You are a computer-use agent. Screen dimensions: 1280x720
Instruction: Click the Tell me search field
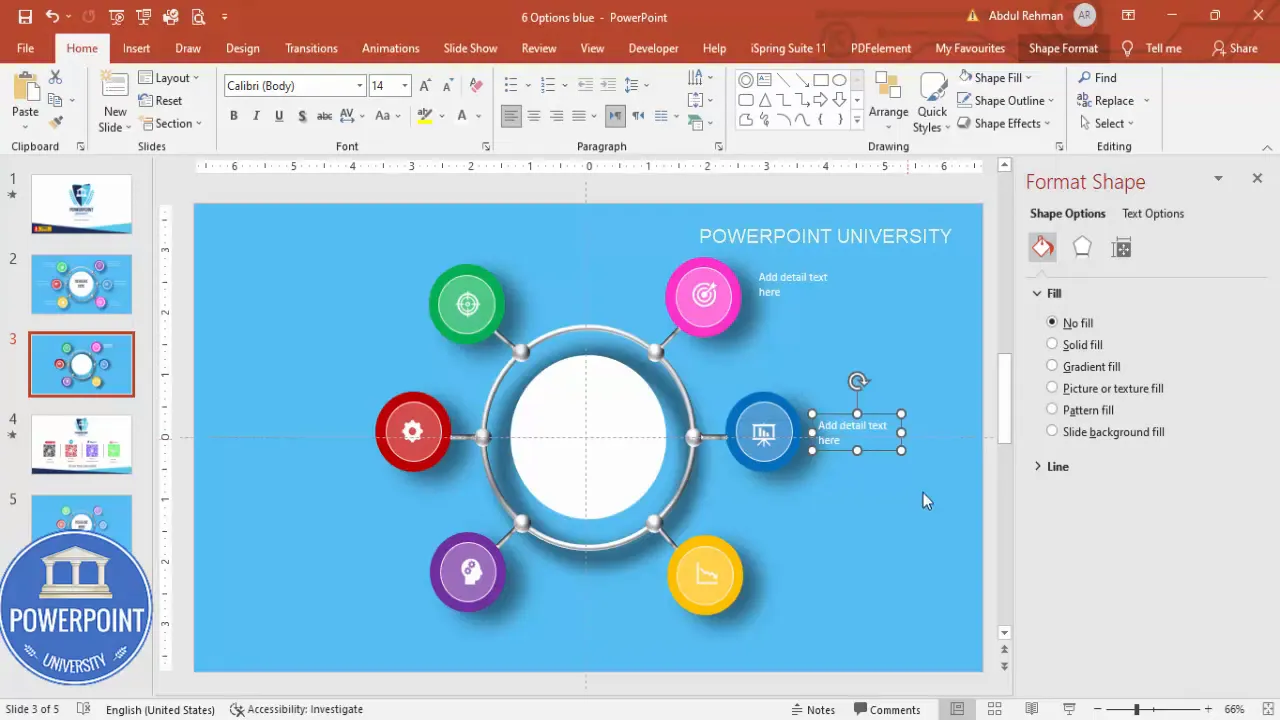click(x=1152, y=48)
